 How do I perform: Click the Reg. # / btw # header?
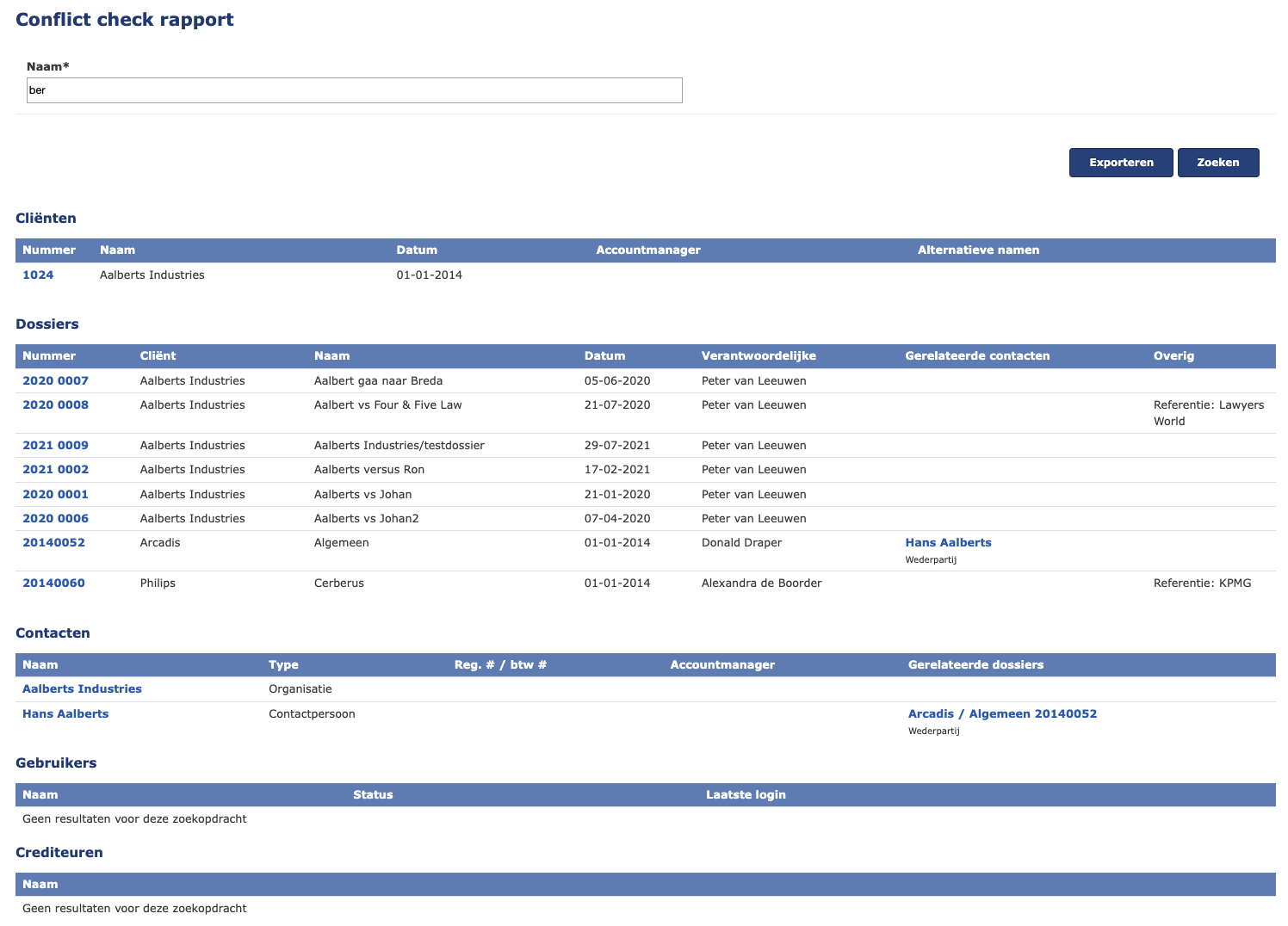point(500,665)
